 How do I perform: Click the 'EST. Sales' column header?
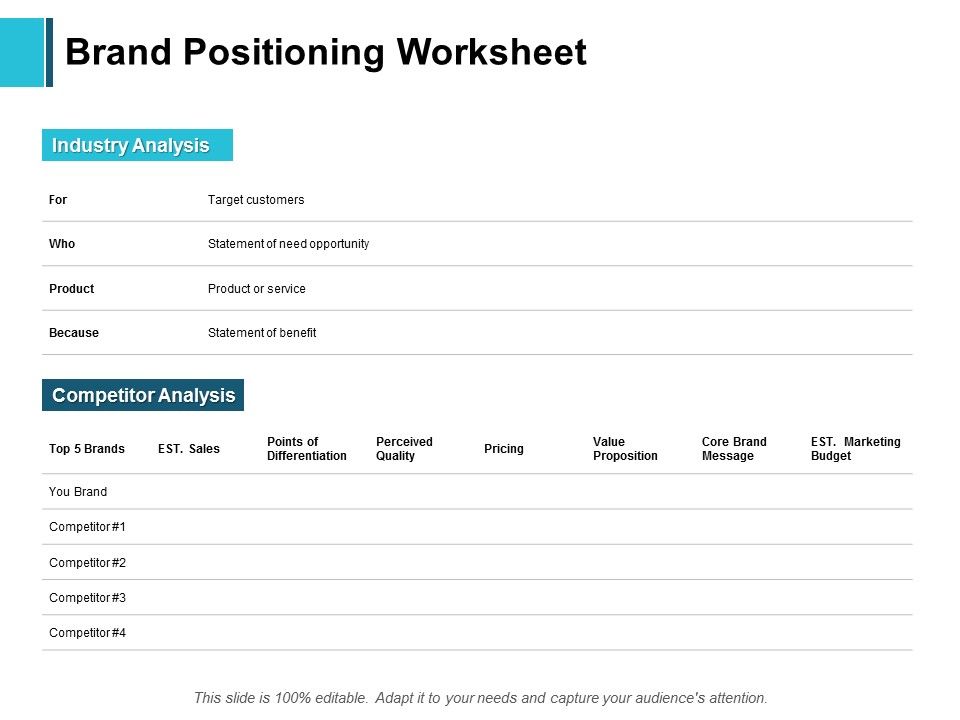tap(189, 449)
